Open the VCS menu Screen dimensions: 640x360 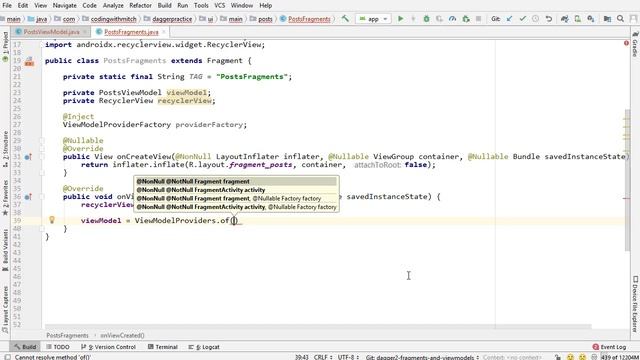click(220, 5)
